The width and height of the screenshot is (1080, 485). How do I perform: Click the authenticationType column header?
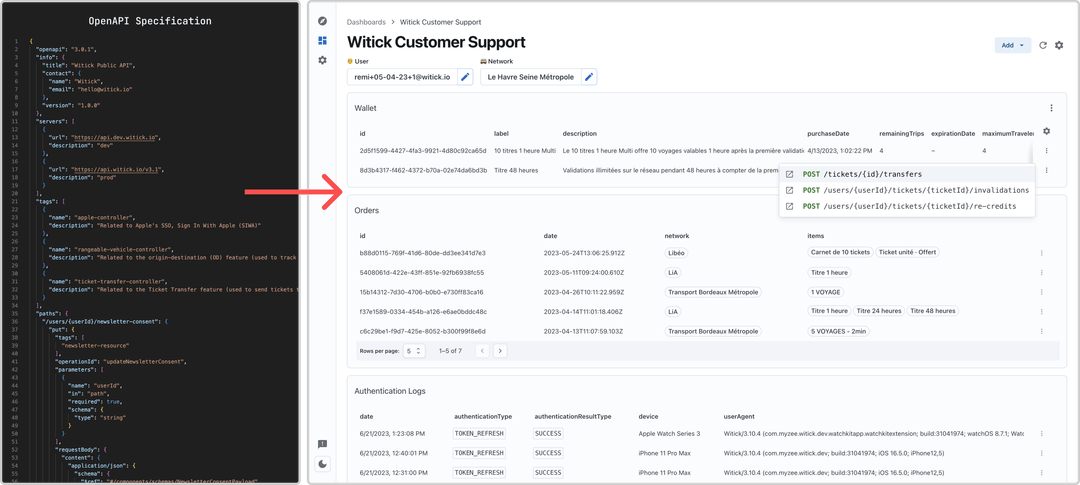click(x=484, y=417)
